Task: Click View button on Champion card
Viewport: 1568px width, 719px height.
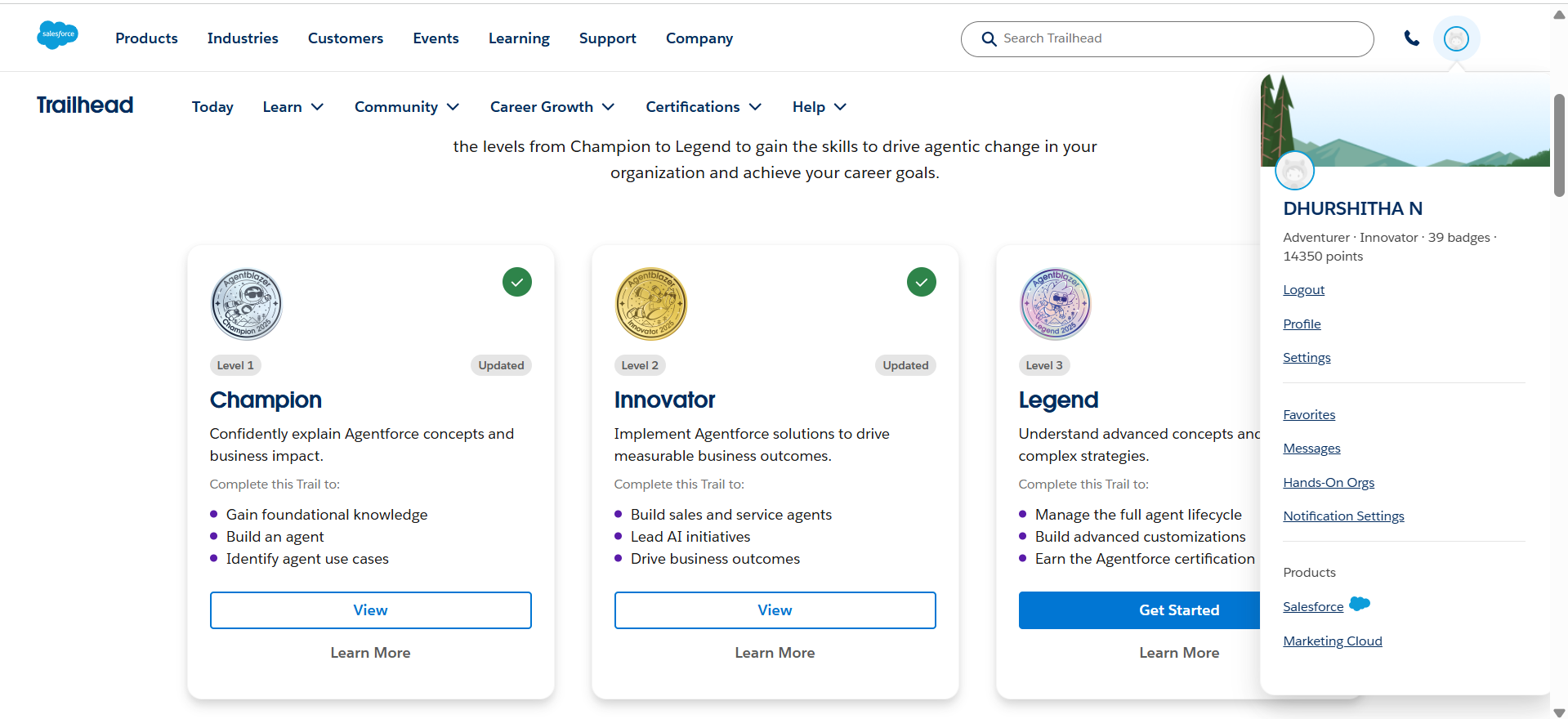Action: [x=370, y=610]
